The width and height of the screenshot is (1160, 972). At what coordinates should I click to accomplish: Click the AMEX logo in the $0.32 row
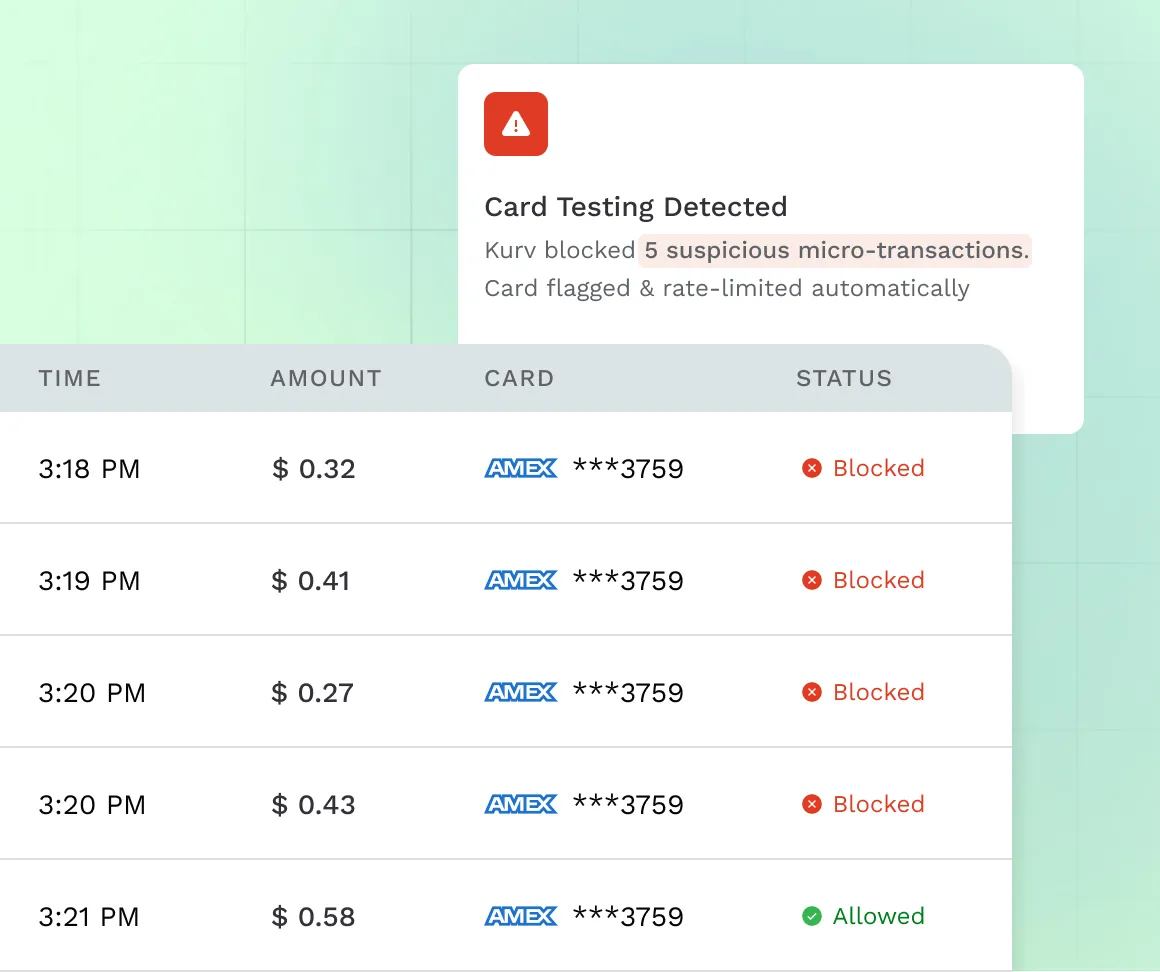pyautogui.click(x=521, y=468)
